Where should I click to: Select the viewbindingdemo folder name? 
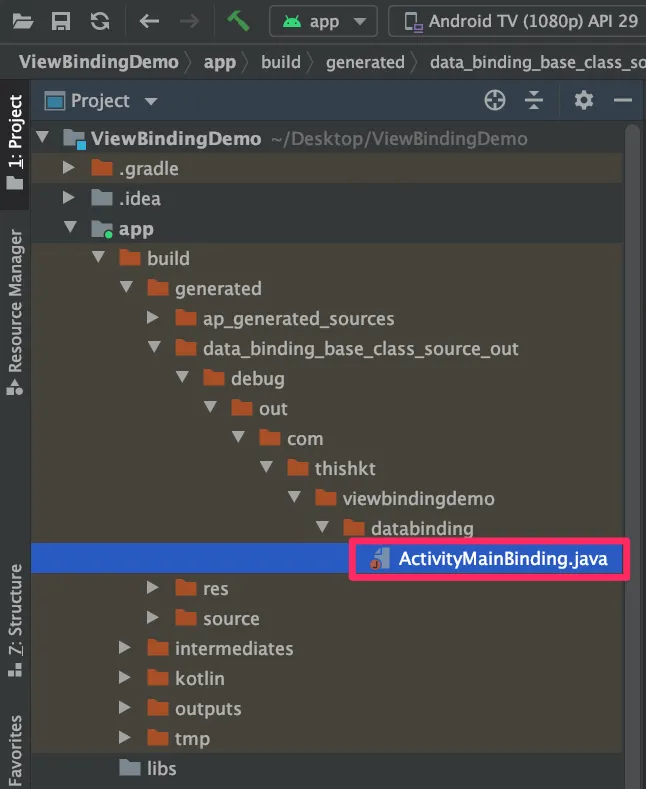(x=419, y=499)
